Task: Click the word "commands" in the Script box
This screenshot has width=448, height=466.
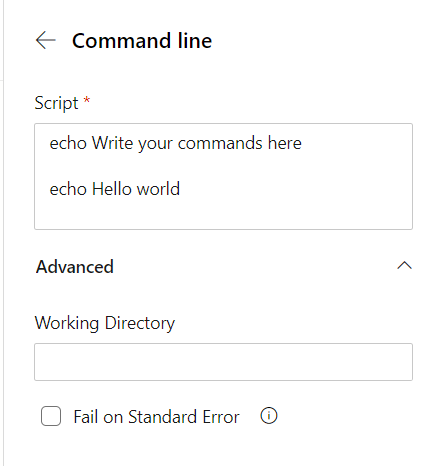Action: pos(220,143)
